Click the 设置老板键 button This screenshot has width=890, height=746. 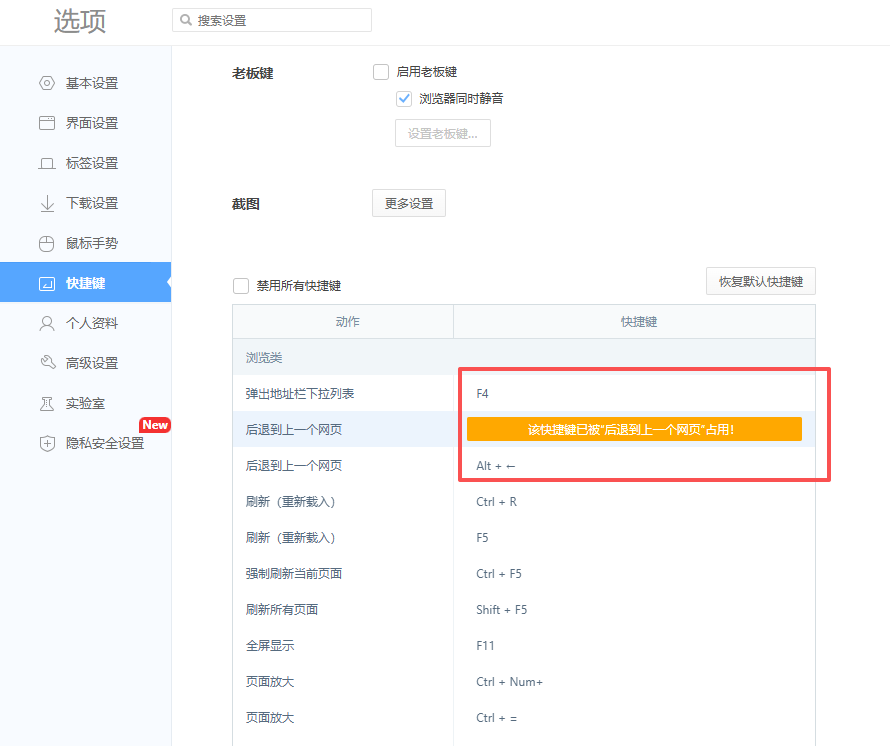[442, 133]
